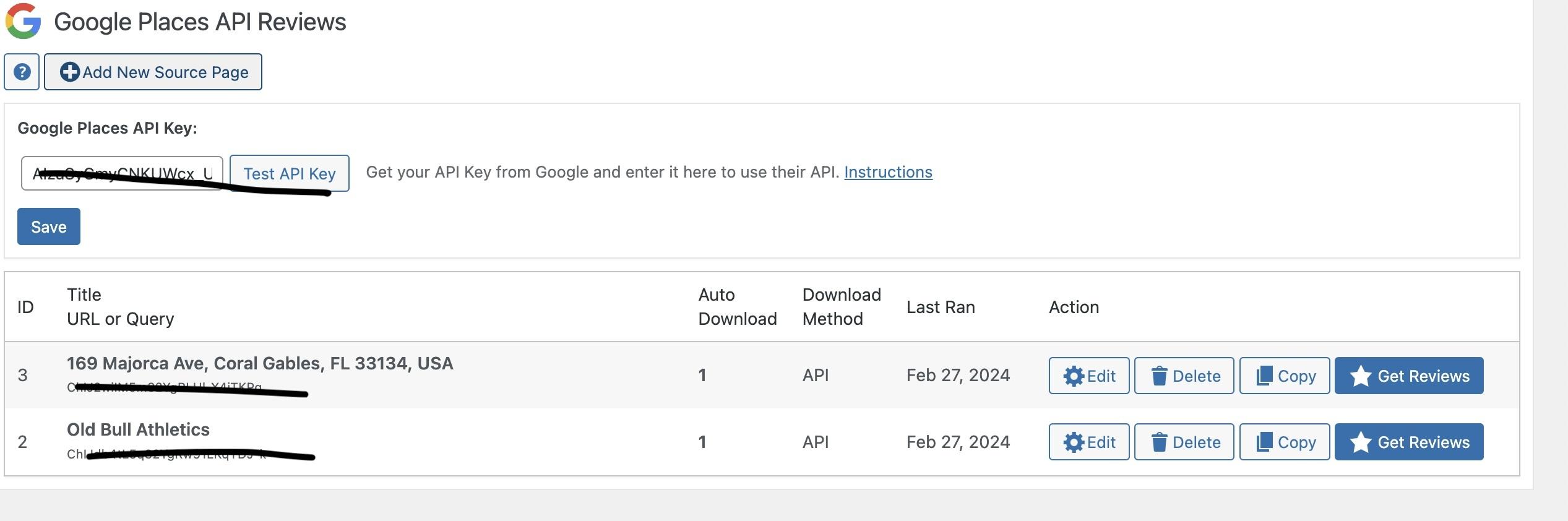This screenshot has height=521, width=1568.
Task: Click ID '2' in the Old Bull Athletics row
Action: click(22, 442)
